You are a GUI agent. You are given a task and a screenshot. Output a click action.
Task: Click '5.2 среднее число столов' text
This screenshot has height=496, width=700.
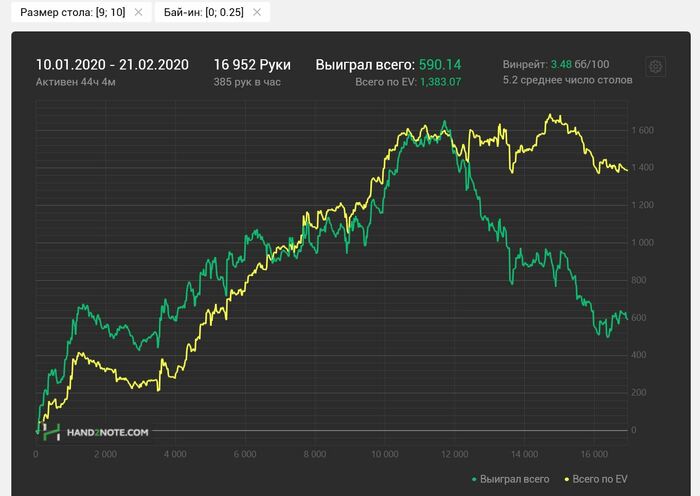[567, 80]
